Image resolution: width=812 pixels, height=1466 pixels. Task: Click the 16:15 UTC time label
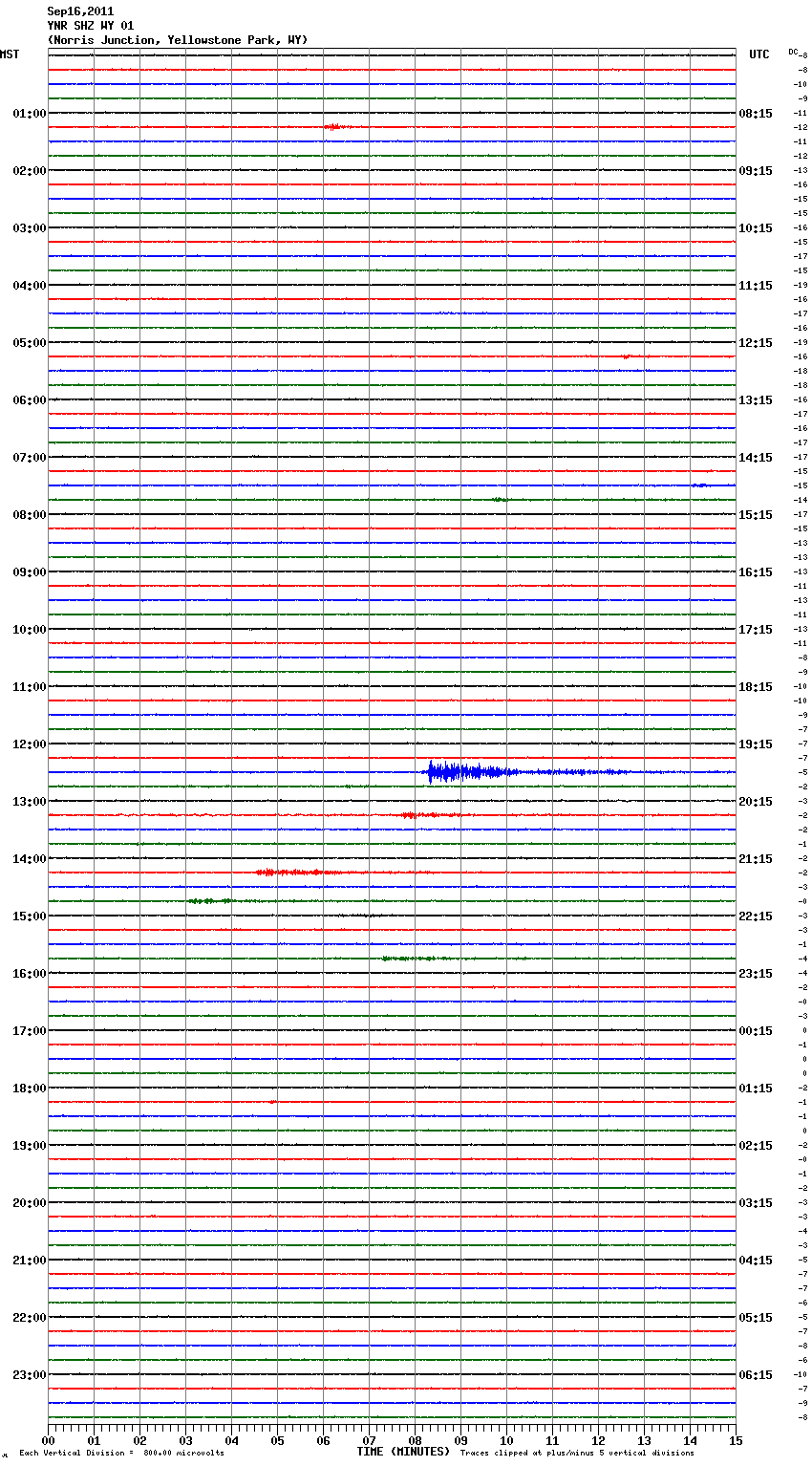point(756,571)
